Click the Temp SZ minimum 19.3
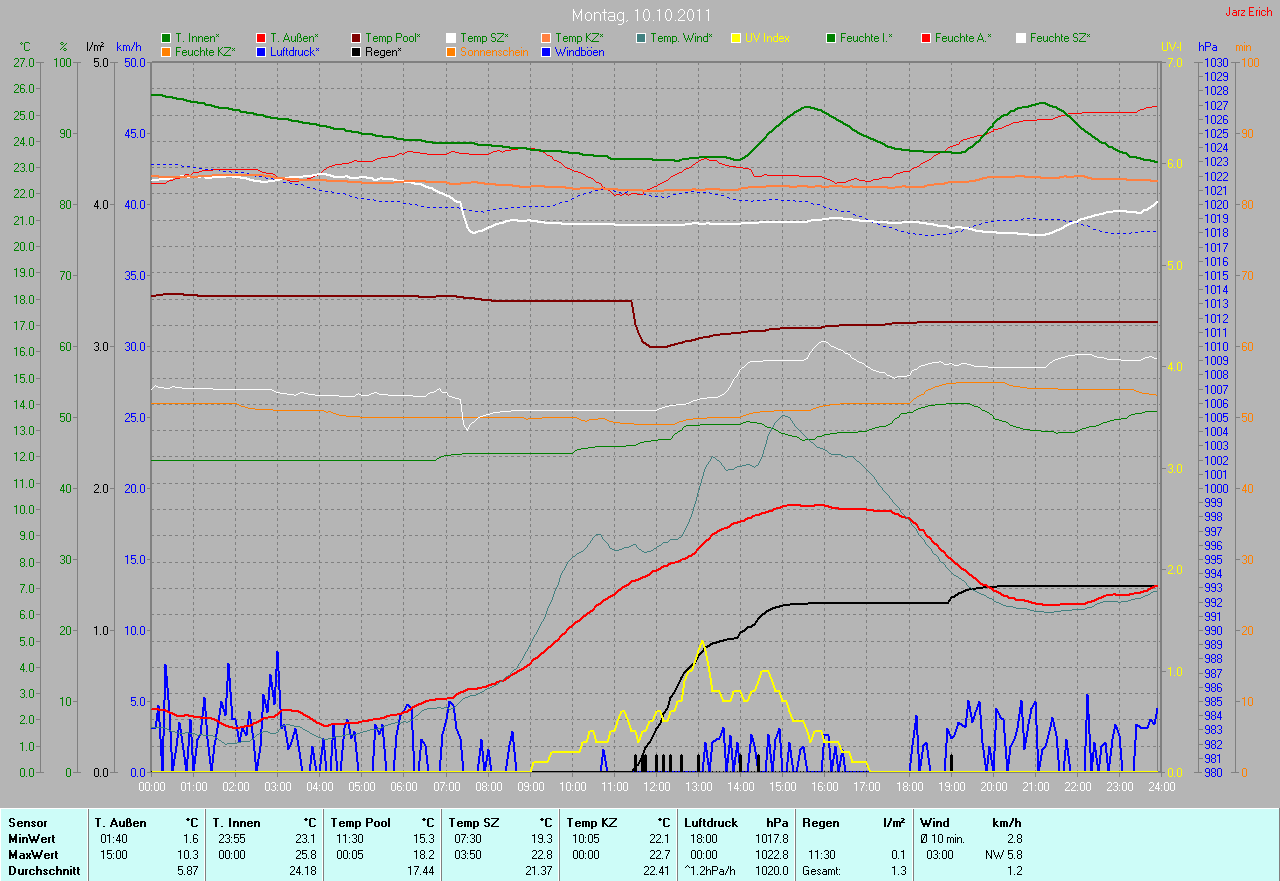 pyautogui.click(x=540, y=839)
